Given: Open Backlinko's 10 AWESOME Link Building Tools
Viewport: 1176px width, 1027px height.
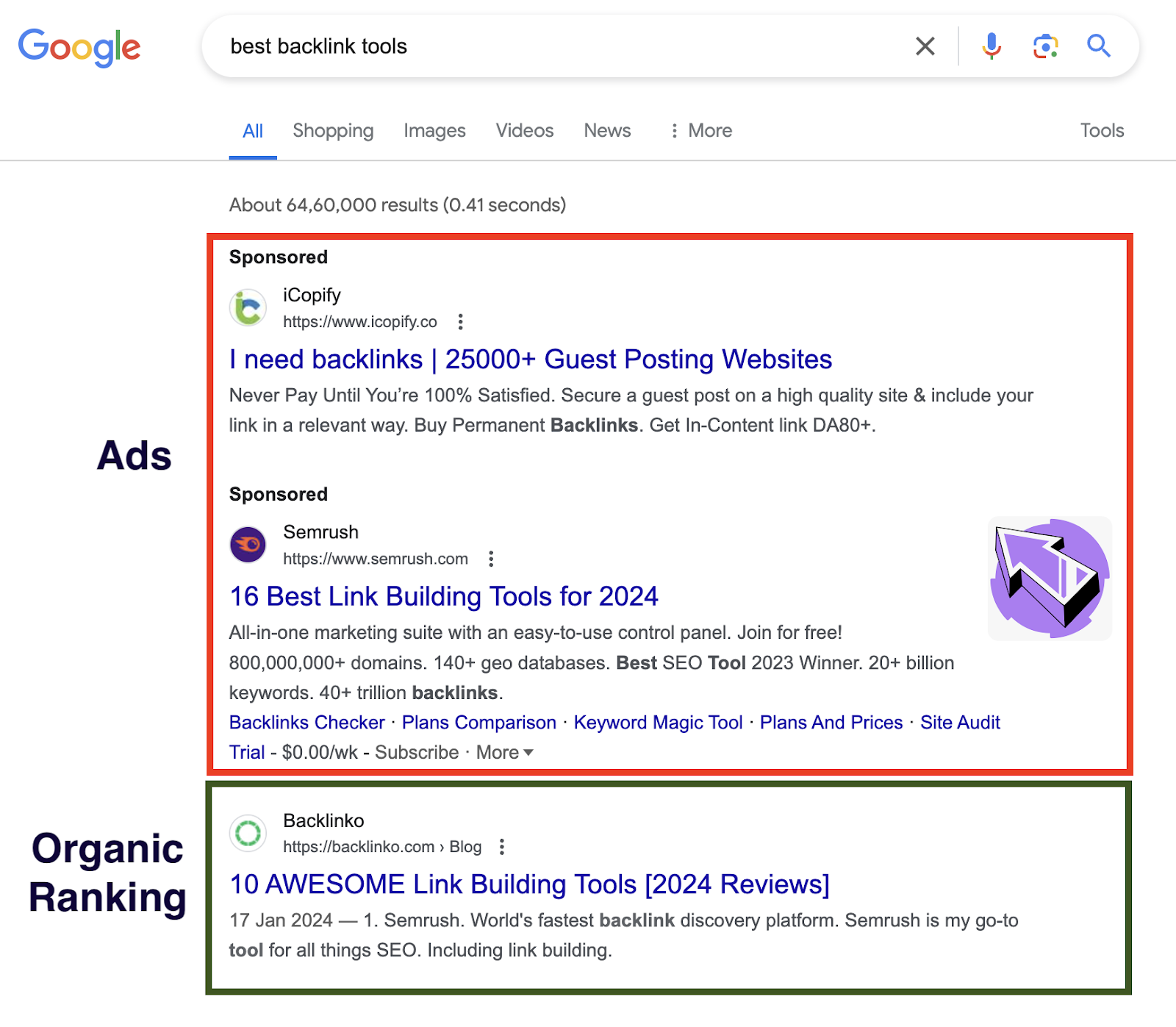Looking at the screenshot, I should [529, 884].
